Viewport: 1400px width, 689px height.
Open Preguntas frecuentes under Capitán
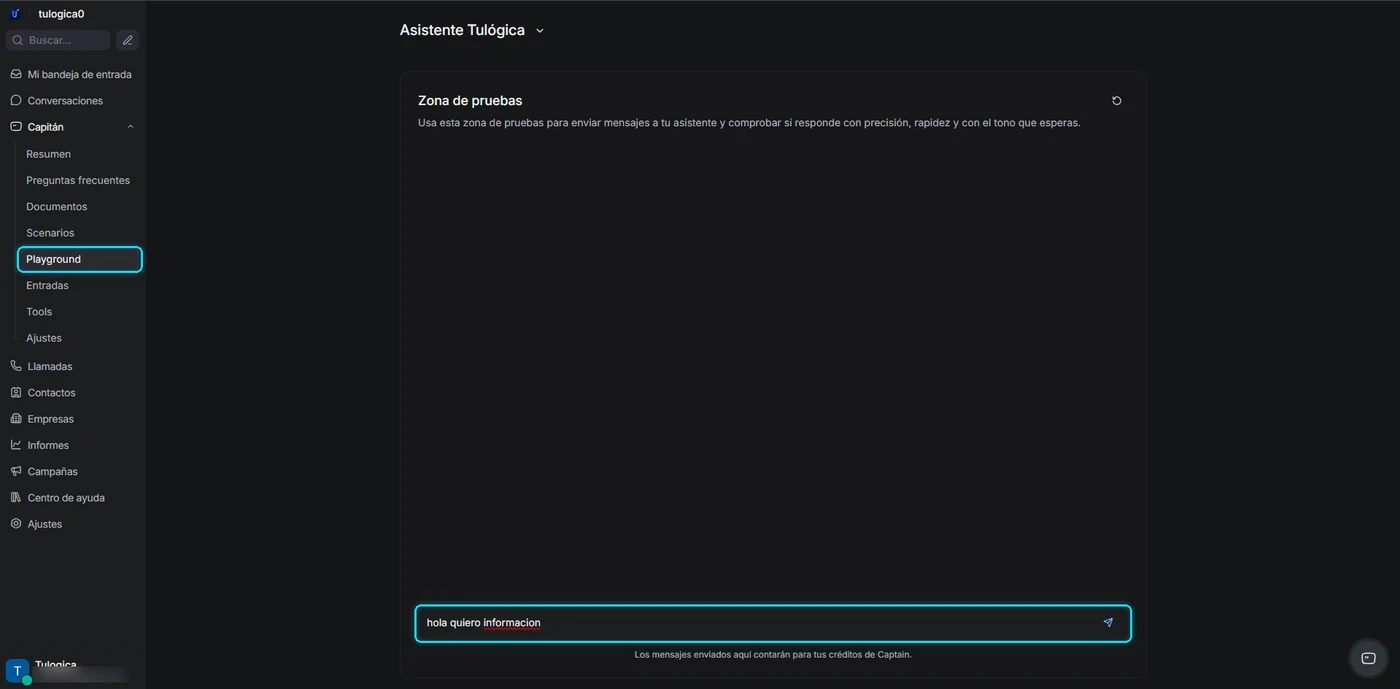[79, 180]
